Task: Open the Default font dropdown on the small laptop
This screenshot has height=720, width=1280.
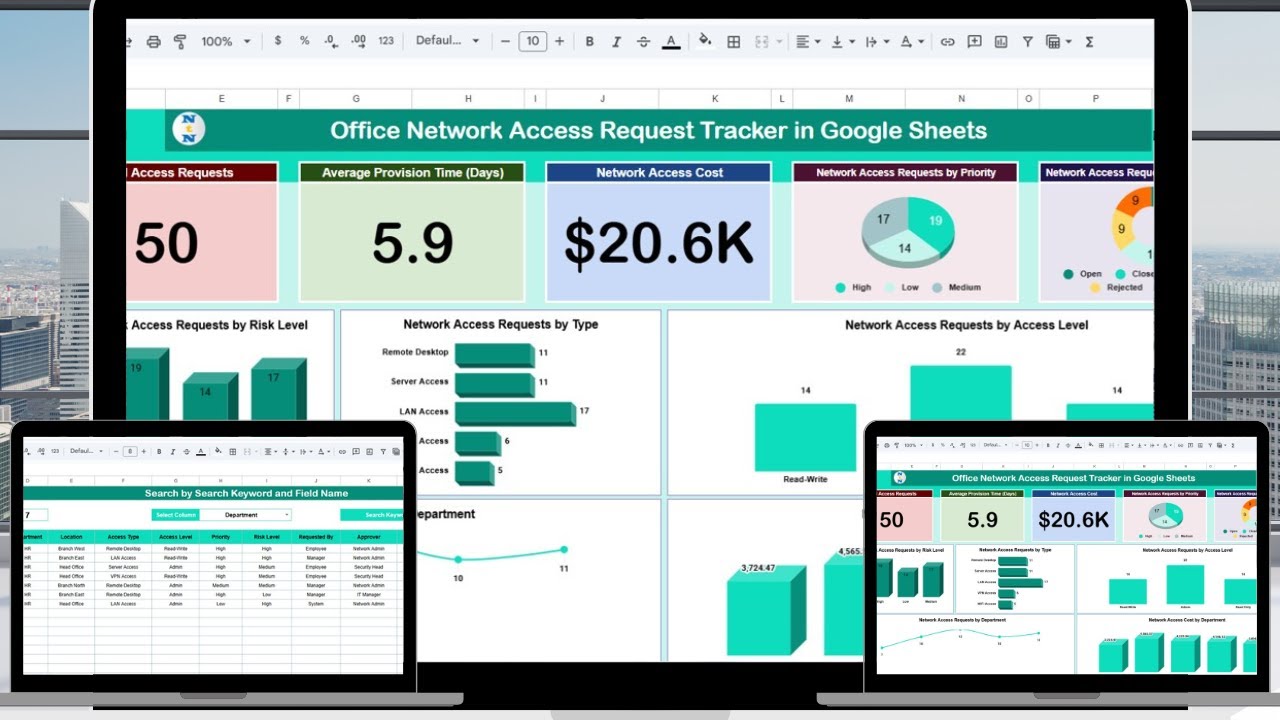Action: click(x=86, y=452)
